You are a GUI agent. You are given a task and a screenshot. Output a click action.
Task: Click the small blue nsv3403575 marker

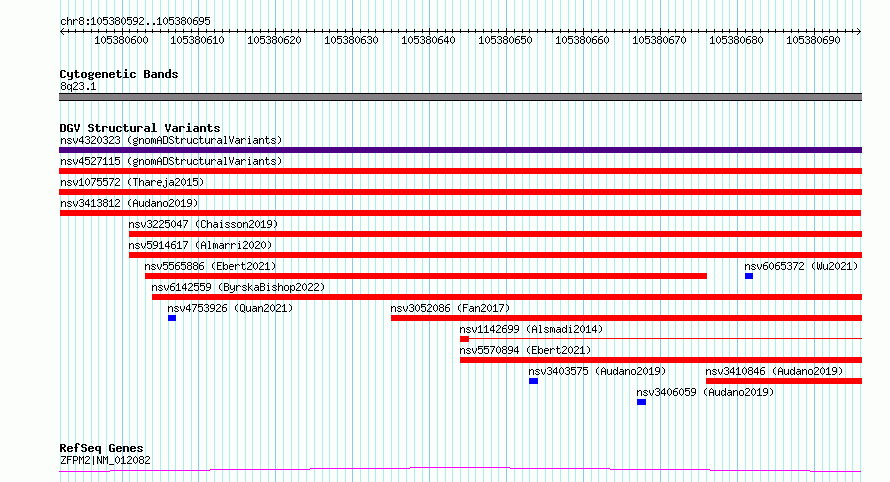tap(534, 382)
